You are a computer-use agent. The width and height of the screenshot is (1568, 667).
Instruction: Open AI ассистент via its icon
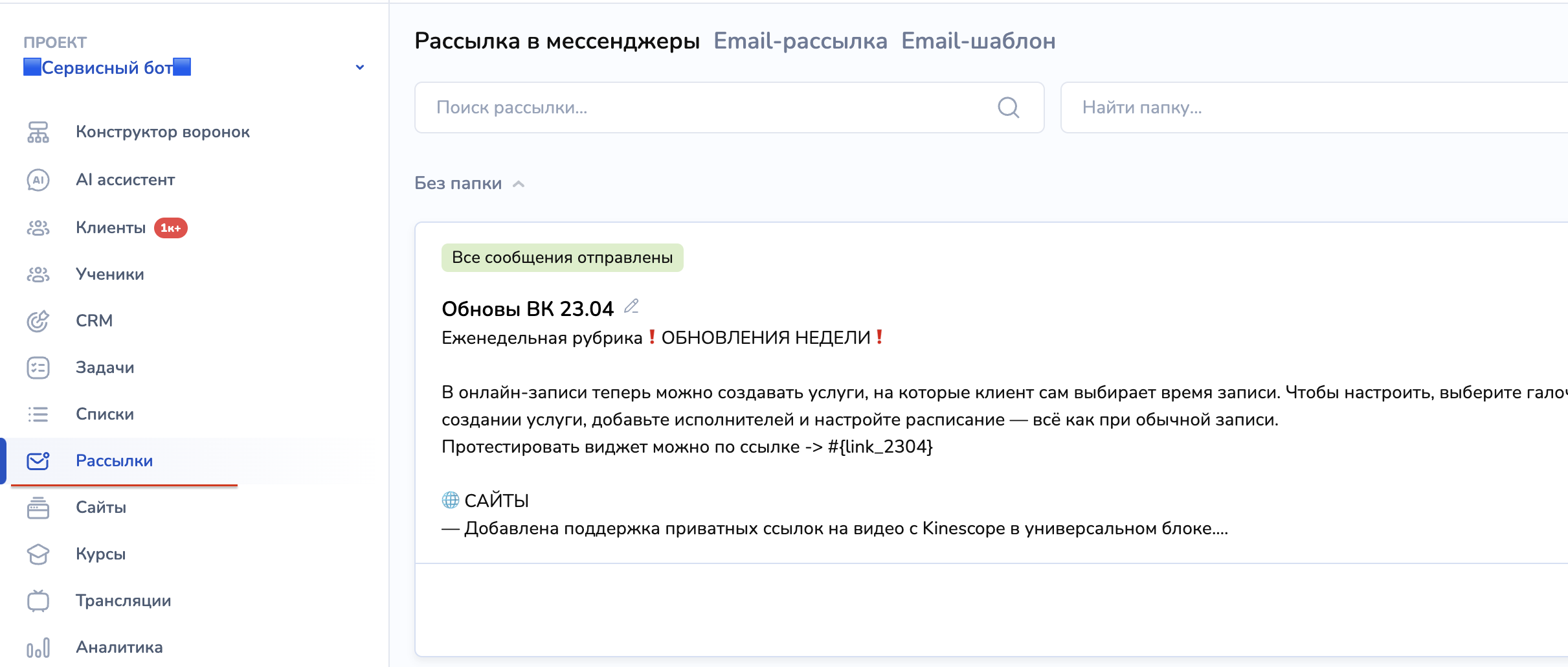pyautogui.click(x=38, y=180)
